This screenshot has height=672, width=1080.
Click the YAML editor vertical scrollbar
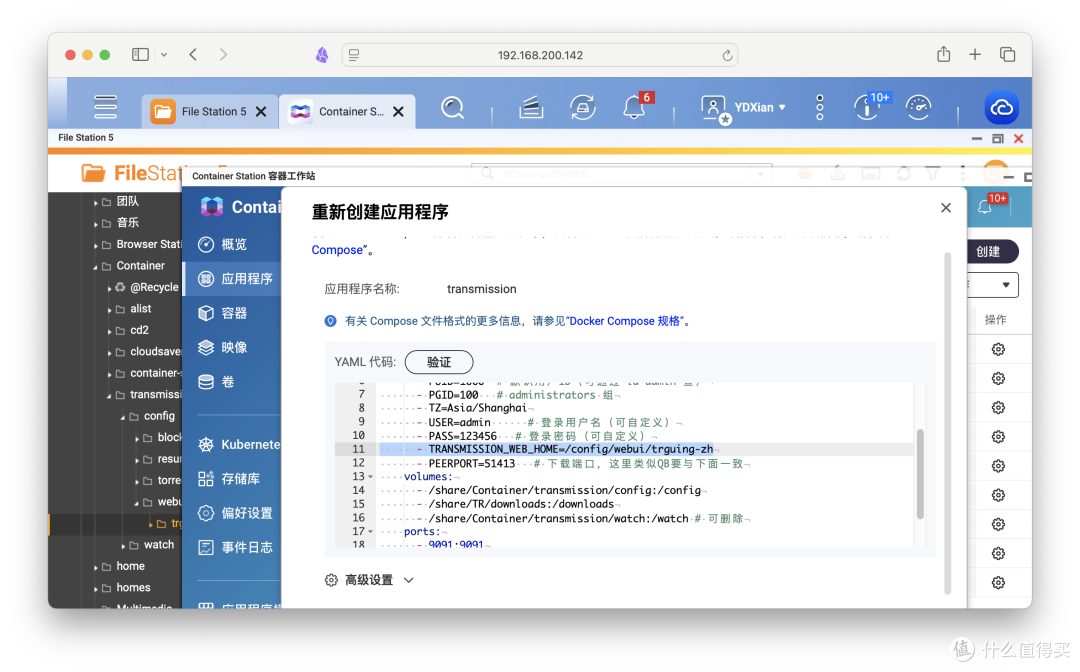tap(920, 474)
